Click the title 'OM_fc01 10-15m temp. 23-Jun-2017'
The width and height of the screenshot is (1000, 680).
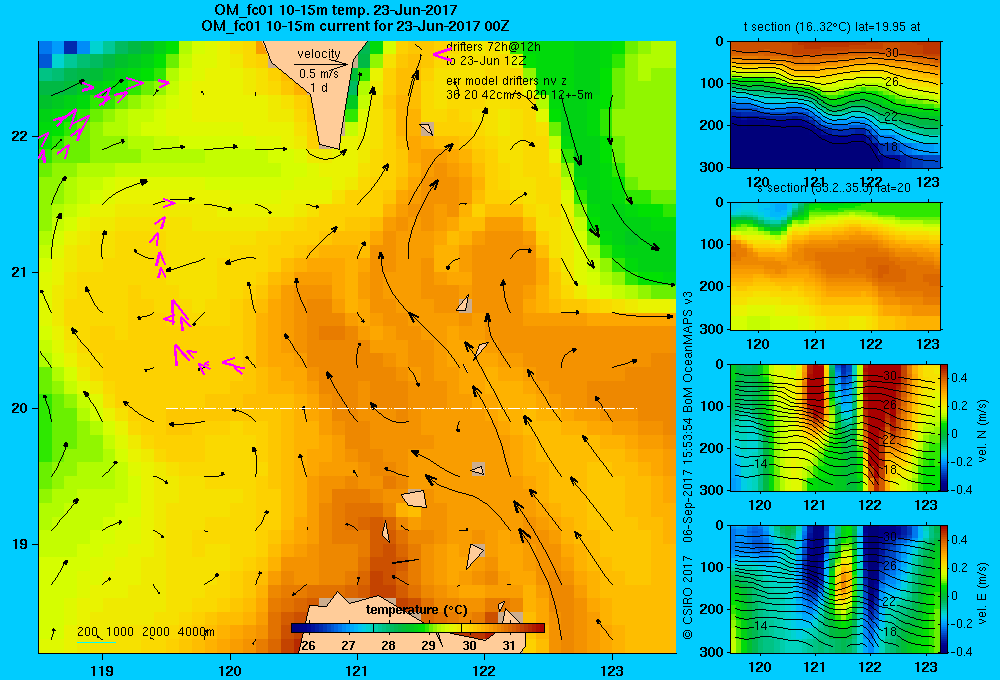click(335, 10)
